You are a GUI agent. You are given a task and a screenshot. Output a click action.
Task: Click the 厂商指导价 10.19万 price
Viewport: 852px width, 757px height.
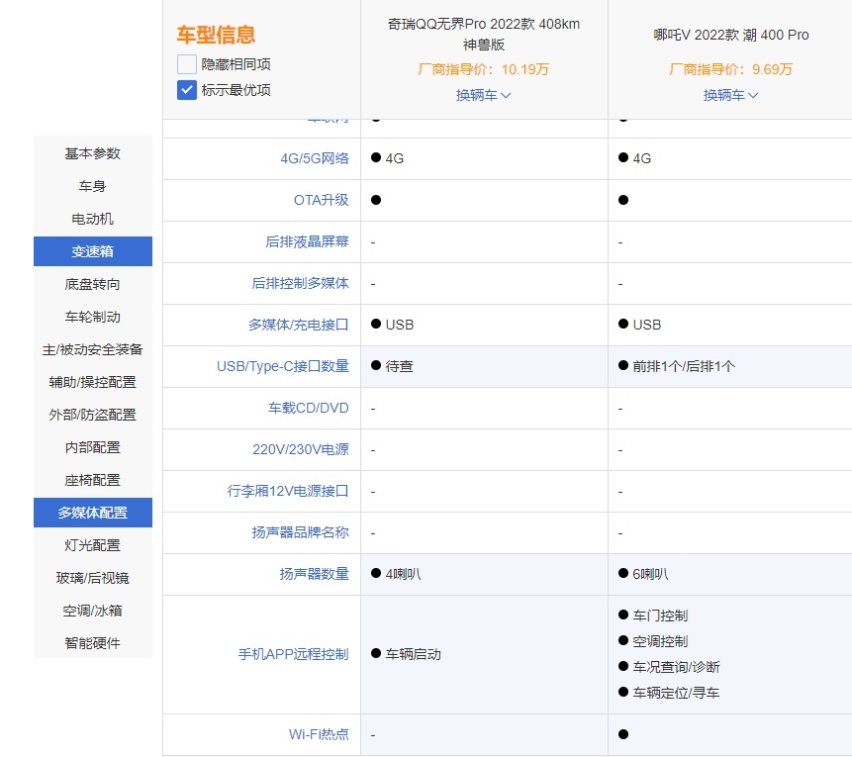[x=483, y=69]
